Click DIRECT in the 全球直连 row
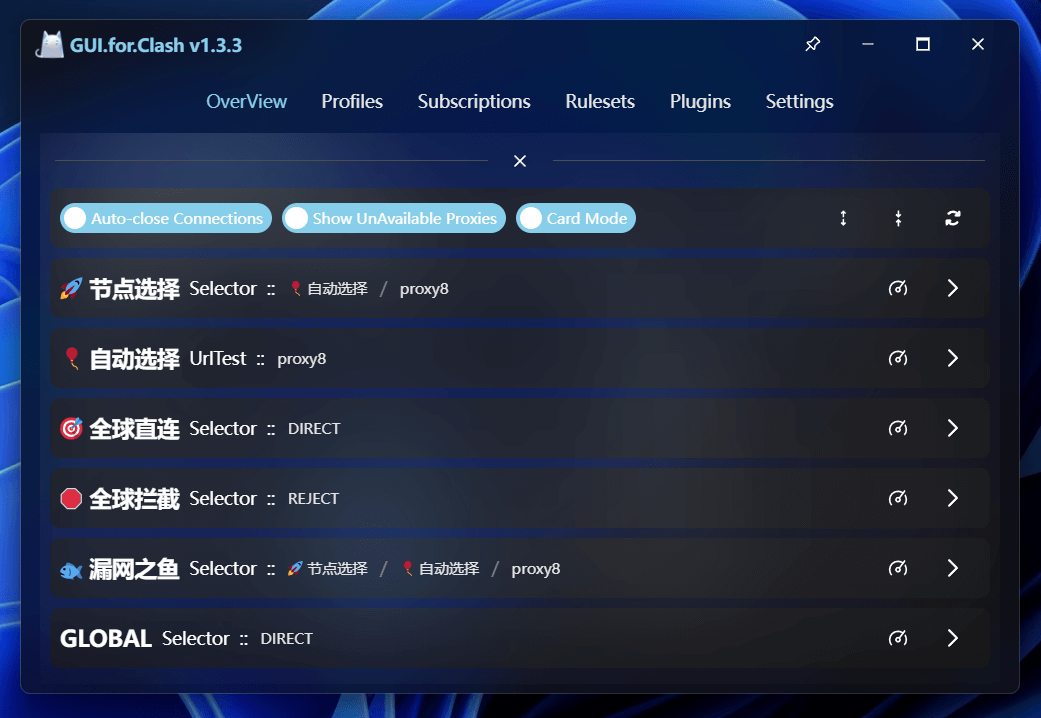 pos(314,428)
